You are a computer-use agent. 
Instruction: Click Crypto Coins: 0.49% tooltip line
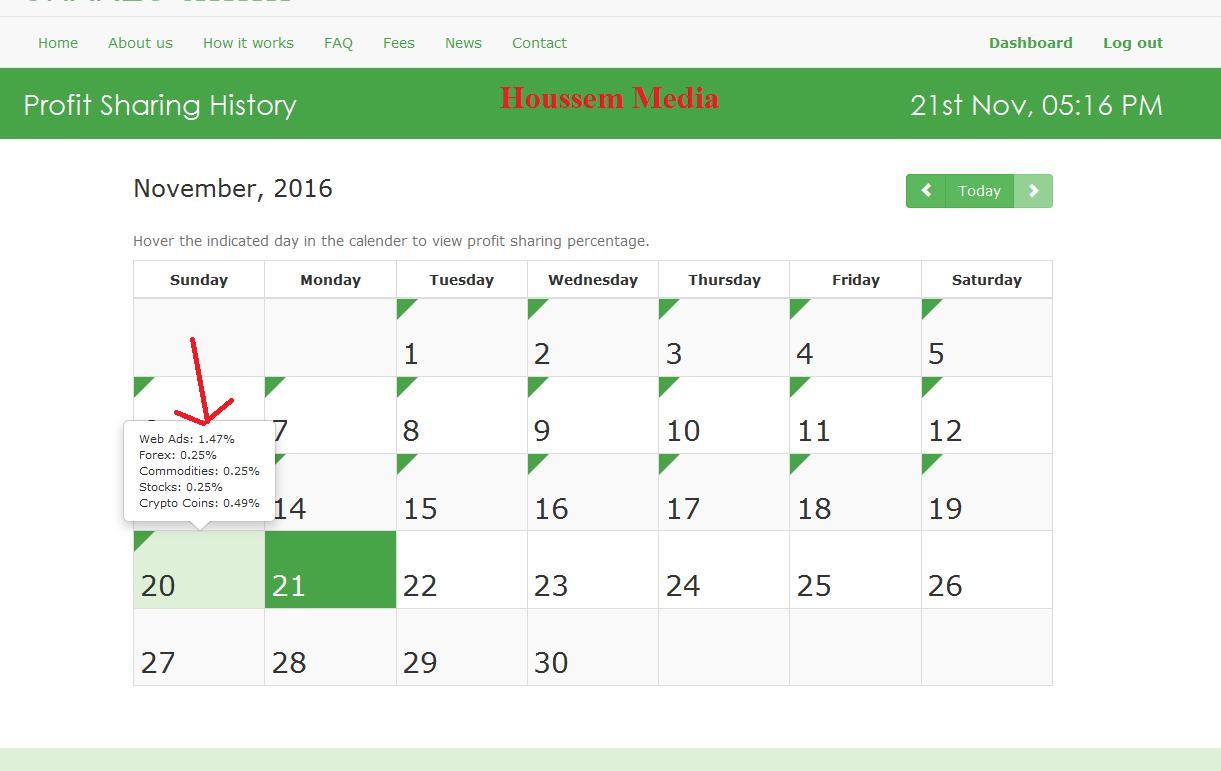[199, 503]
